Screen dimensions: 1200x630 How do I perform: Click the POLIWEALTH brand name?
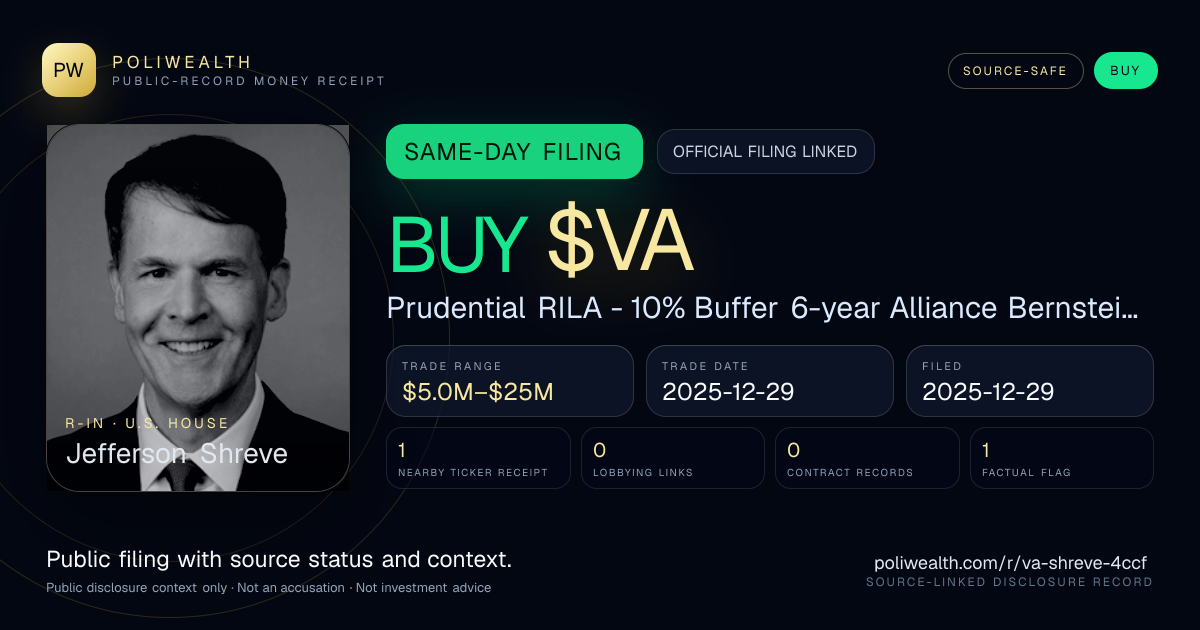[x=182, y=62]
